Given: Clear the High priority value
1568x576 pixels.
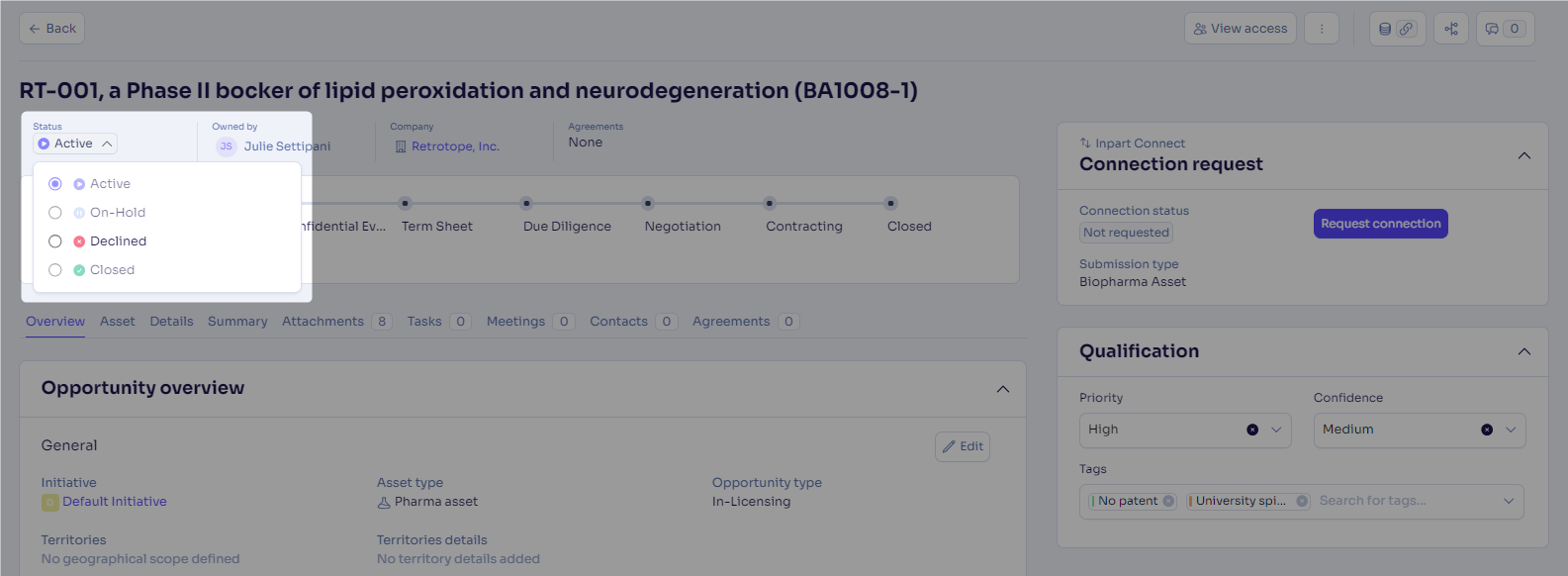Looking at the screenshot, I should pyautogui.click(x=1252, y=430).
